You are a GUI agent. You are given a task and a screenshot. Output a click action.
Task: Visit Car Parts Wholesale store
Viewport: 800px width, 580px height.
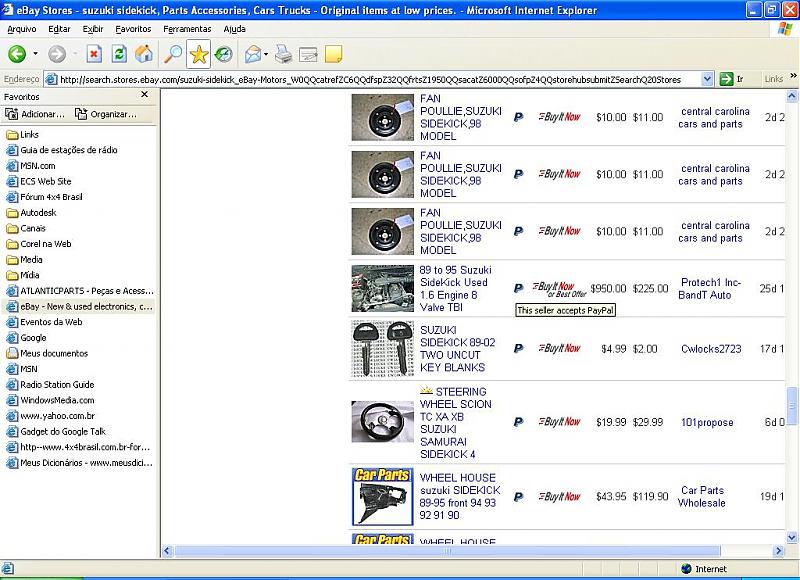[x=702, y=496]
